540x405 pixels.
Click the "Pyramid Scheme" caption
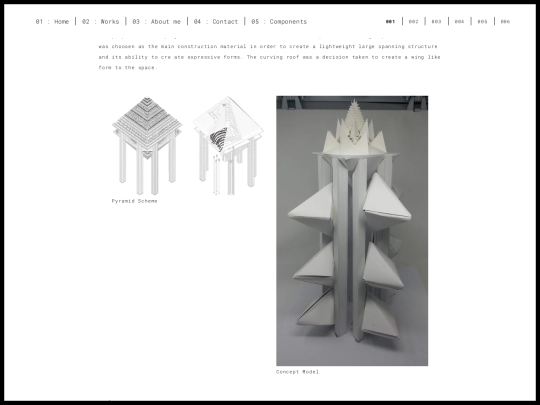135,201
